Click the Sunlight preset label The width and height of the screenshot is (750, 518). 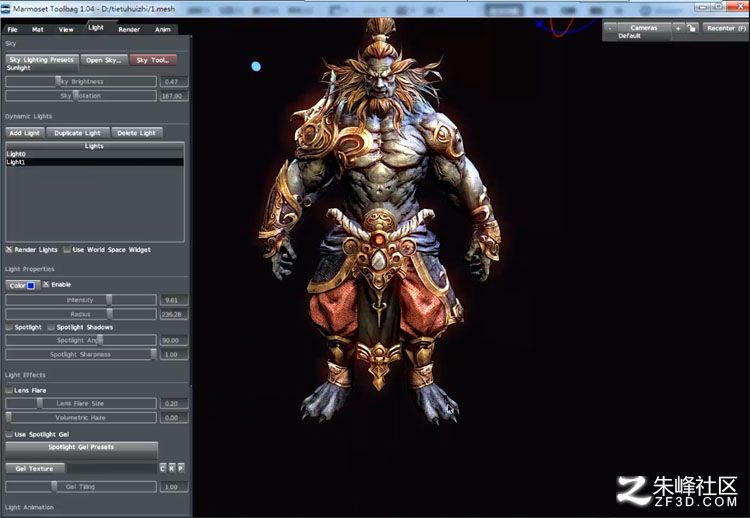(x=19, y=68)
